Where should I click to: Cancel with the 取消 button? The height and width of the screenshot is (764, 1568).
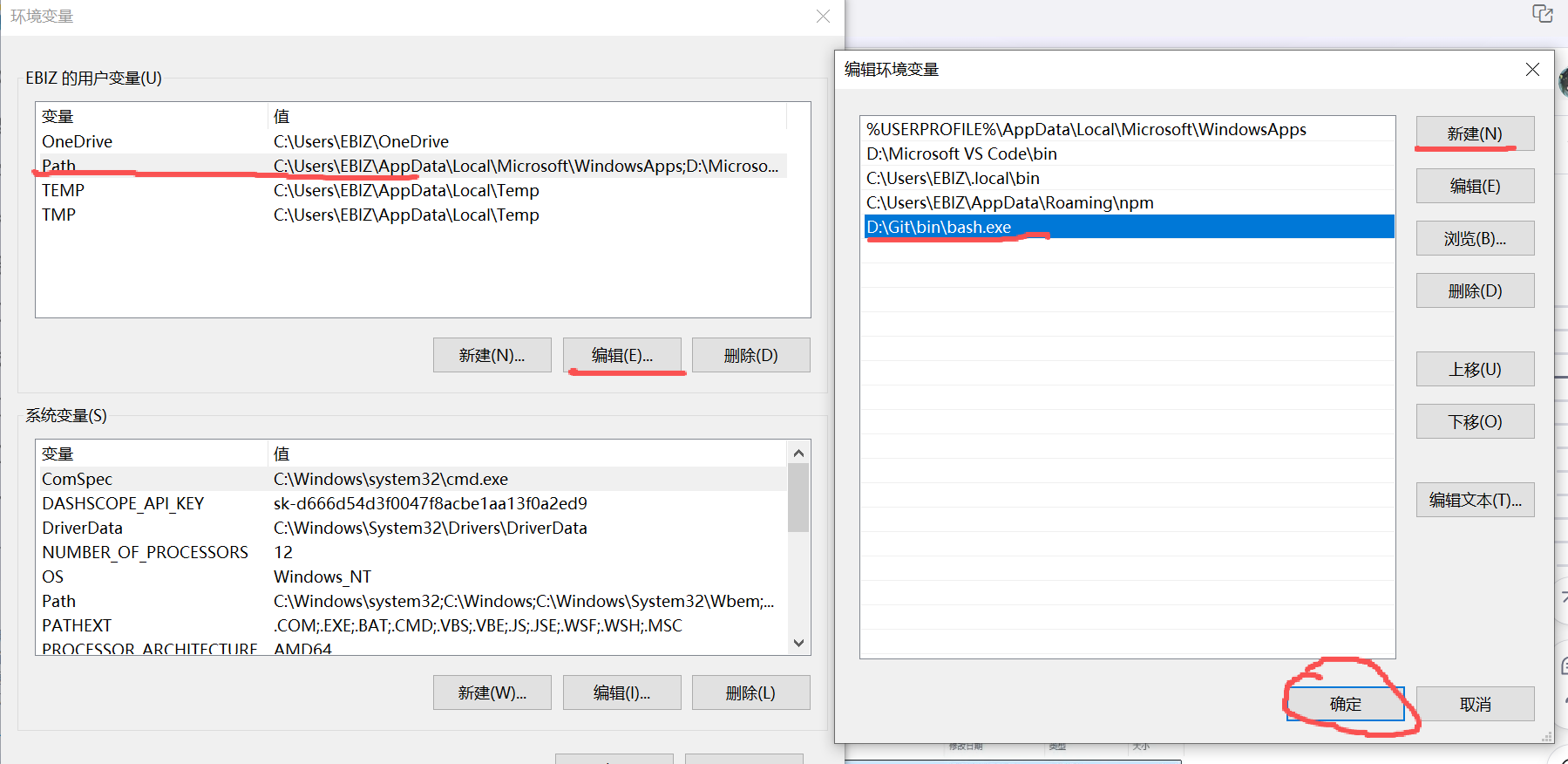click(x=1475, y=704)
